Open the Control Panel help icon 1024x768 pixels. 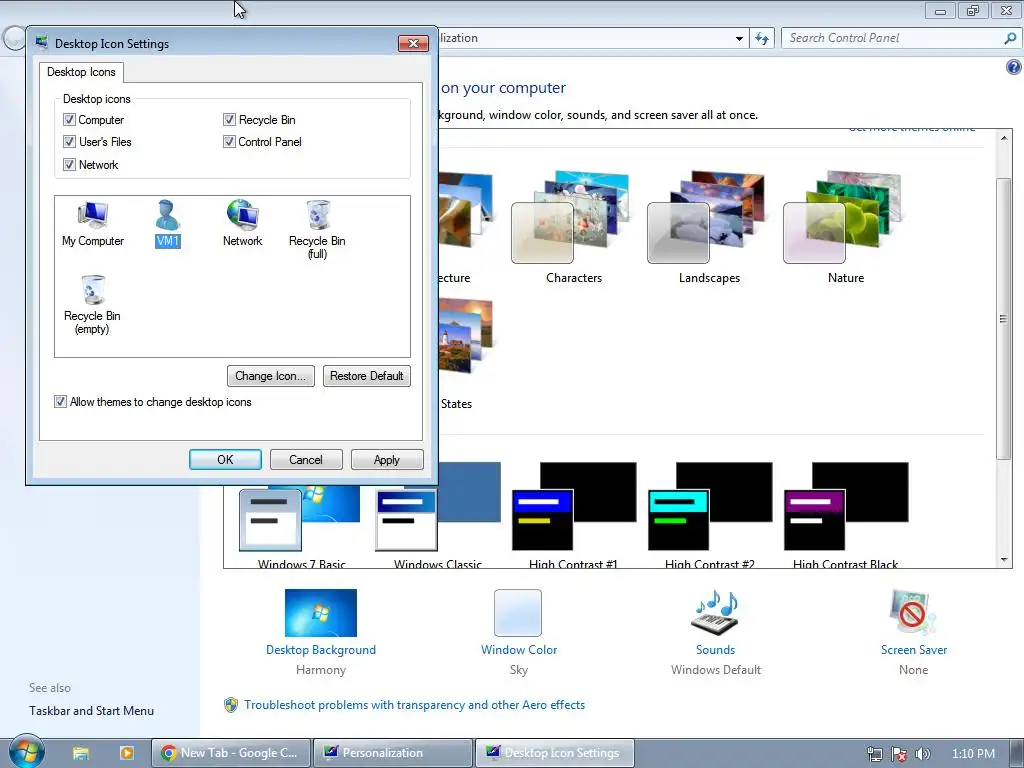1014,67
